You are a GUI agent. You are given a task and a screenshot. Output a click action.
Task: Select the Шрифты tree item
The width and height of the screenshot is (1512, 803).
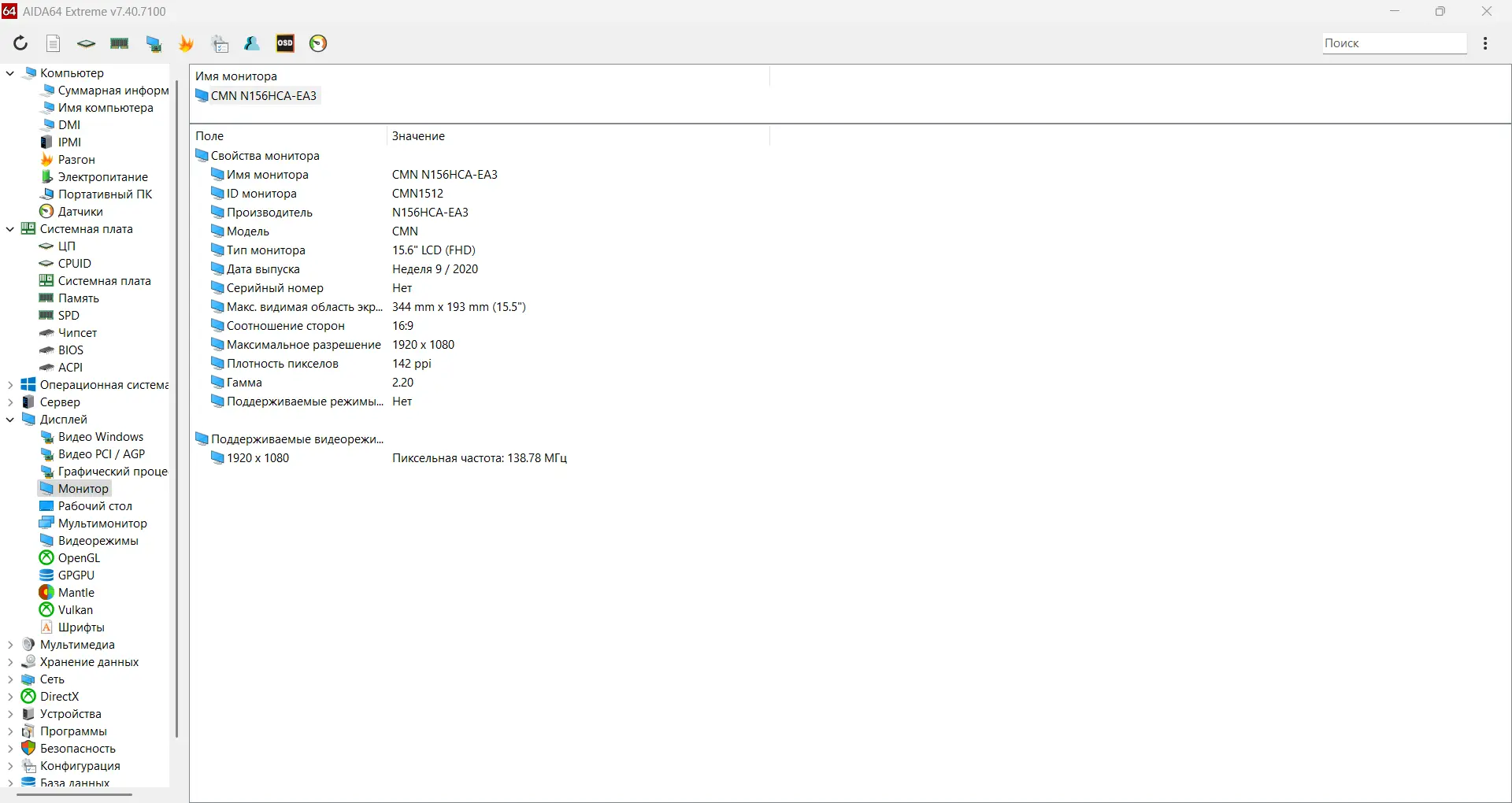72,627
